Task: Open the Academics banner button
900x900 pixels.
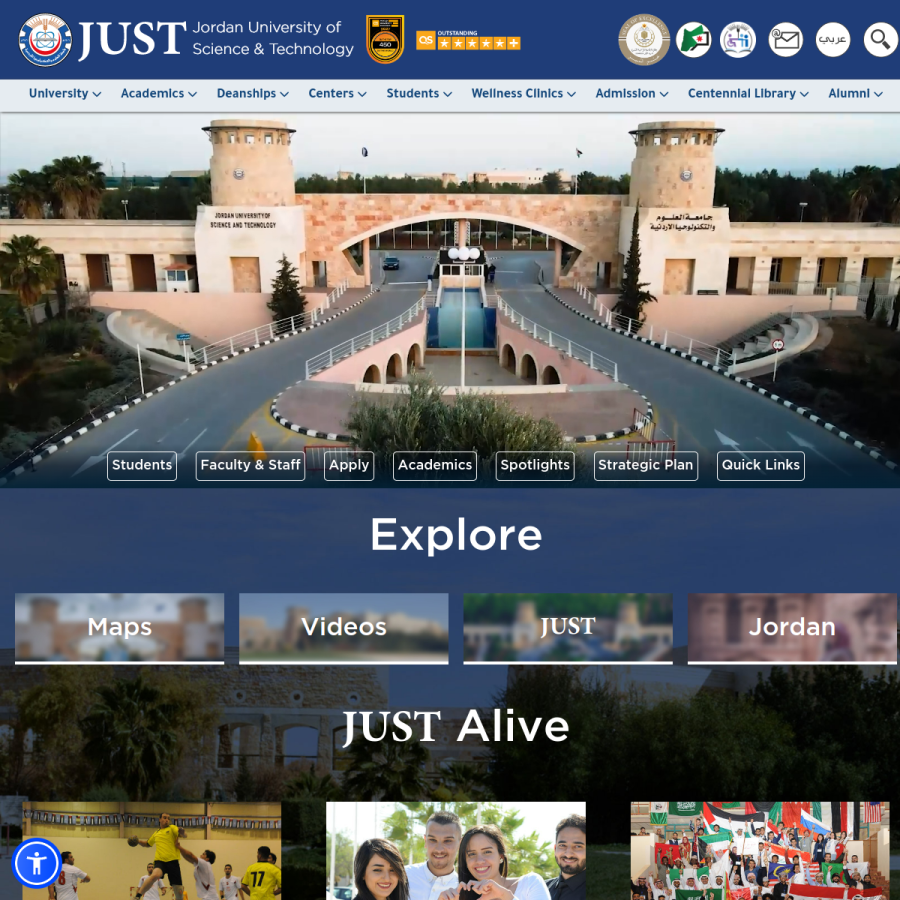Action: click(x=435, y=465)
